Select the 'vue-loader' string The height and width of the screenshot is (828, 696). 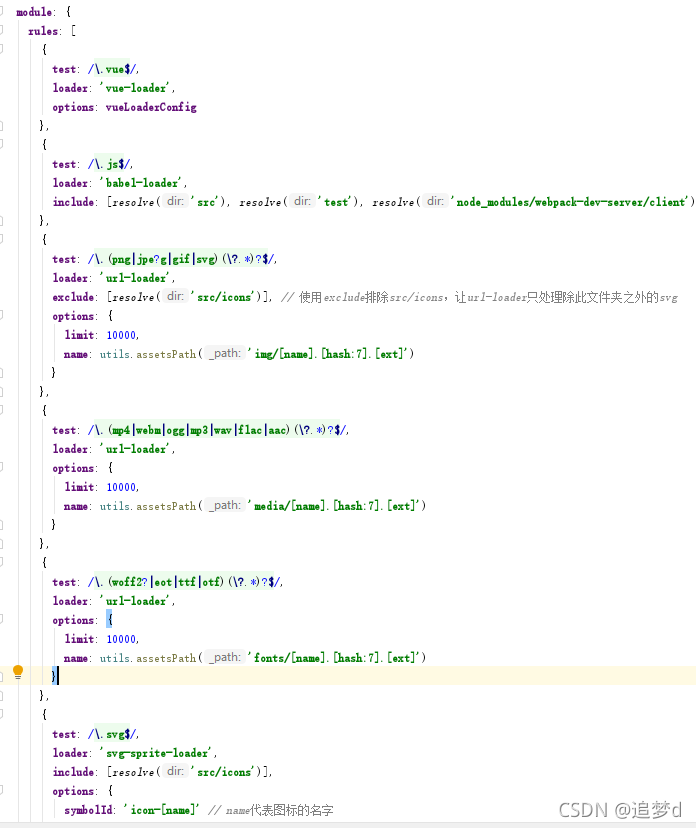pyautogui.click(x=135, y=88)
